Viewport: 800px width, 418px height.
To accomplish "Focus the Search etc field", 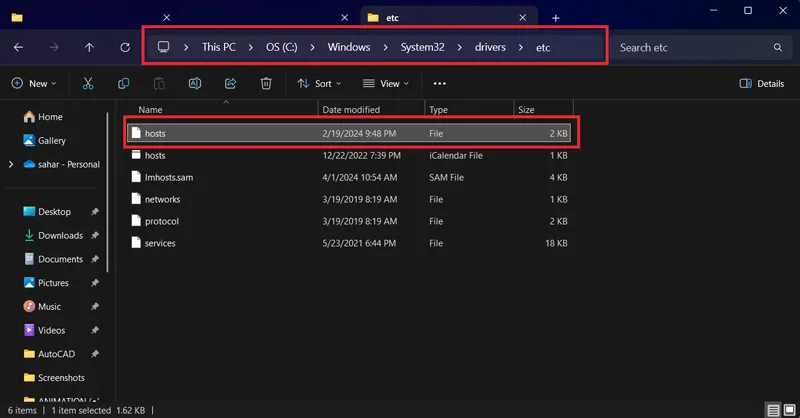I will pos(701,47).
